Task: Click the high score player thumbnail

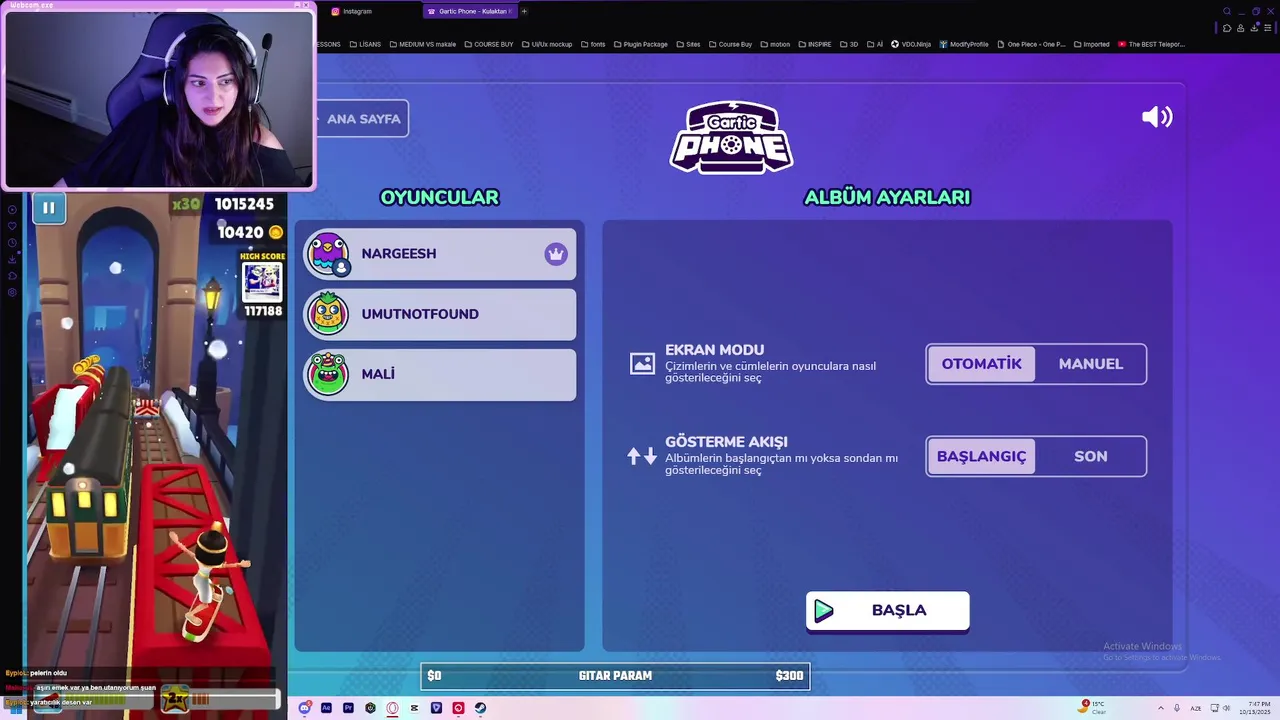Action: coord(262,281)
